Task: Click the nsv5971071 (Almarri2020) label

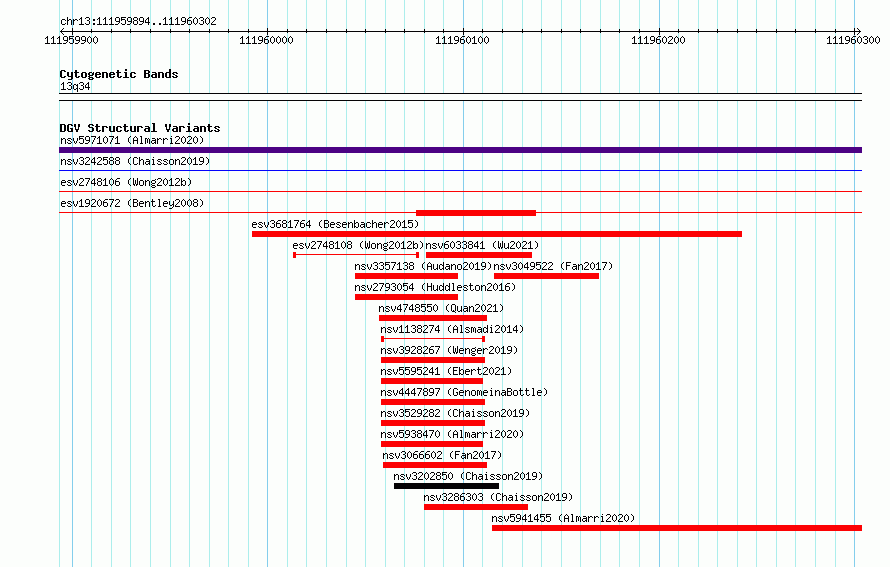Action: (x=132, y=140)
